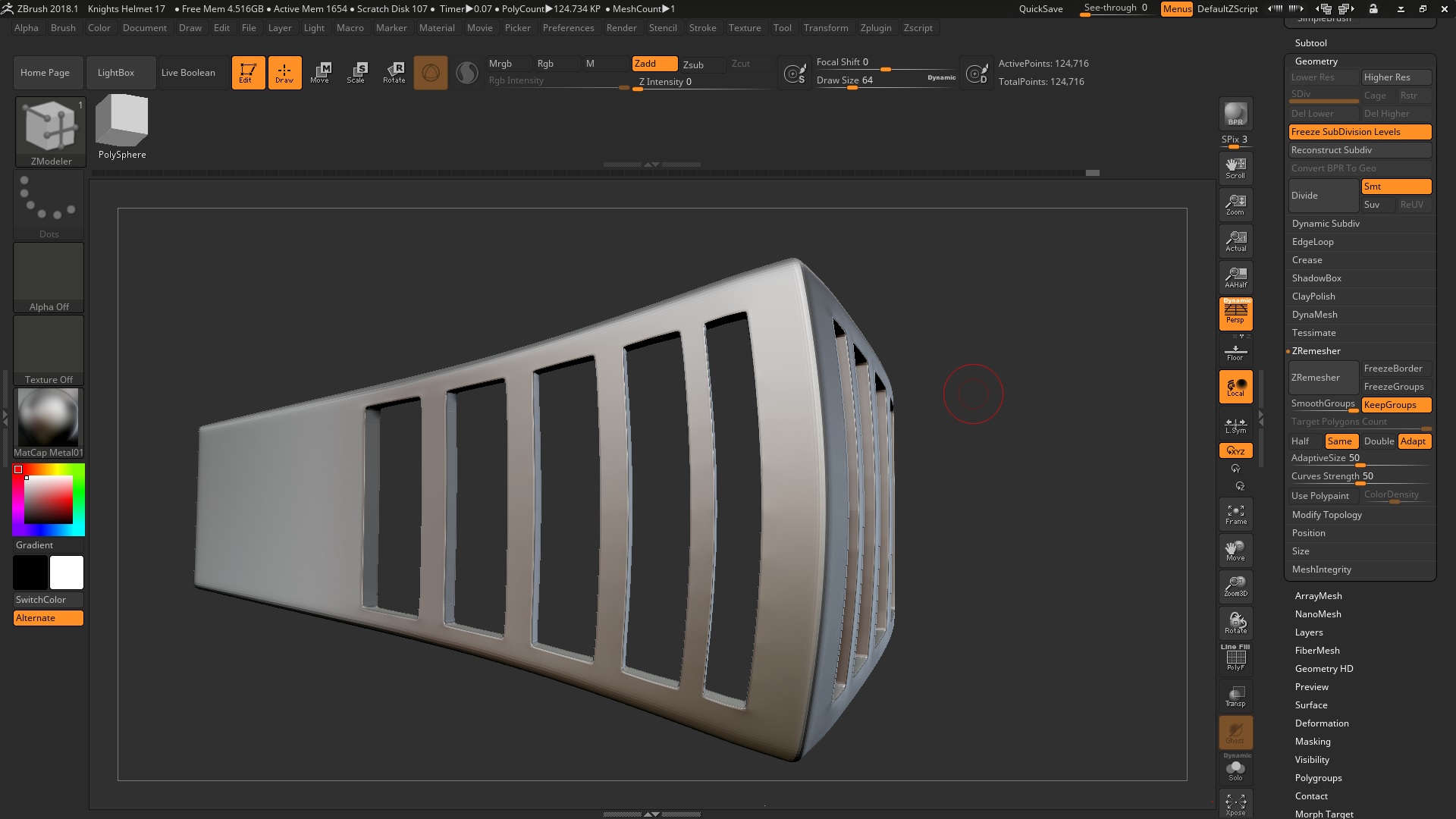This screenshot has width=1456, height=819.
Task: Toggle the Floor grid button
Action: 1235,353
